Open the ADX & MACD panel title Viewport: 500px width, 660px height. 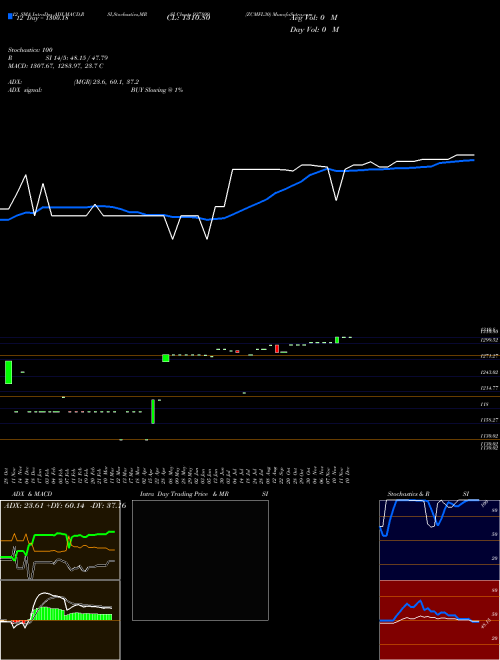click(x=32, y=494)
